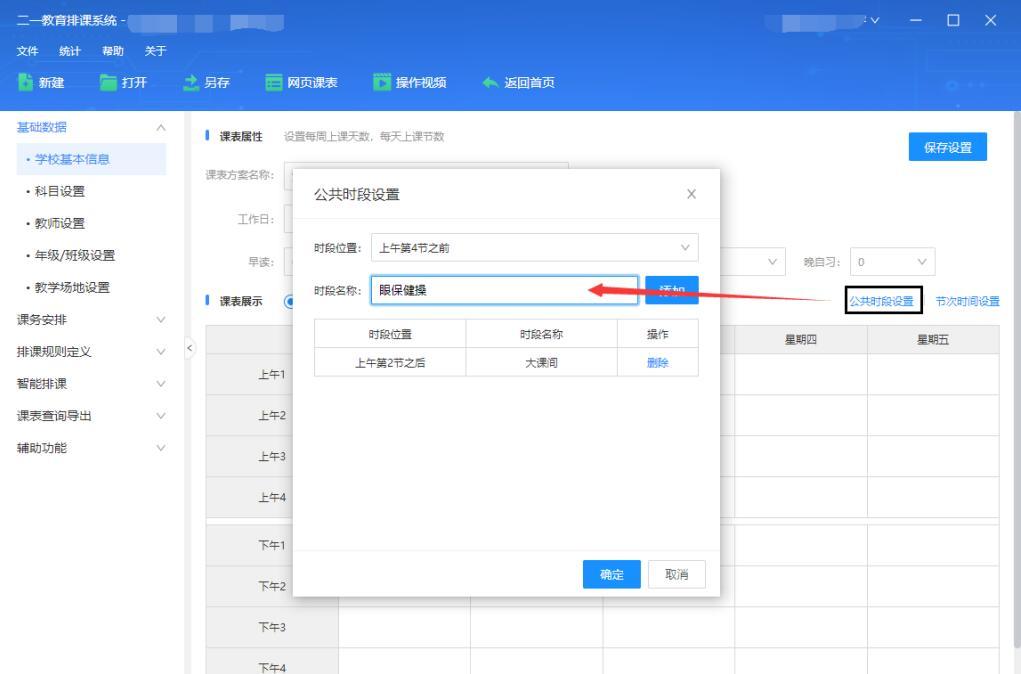The width and height of the screenshot is (1021, 674).
Task: Open the 帮助 menu
Action: click(x=113, y=51)
